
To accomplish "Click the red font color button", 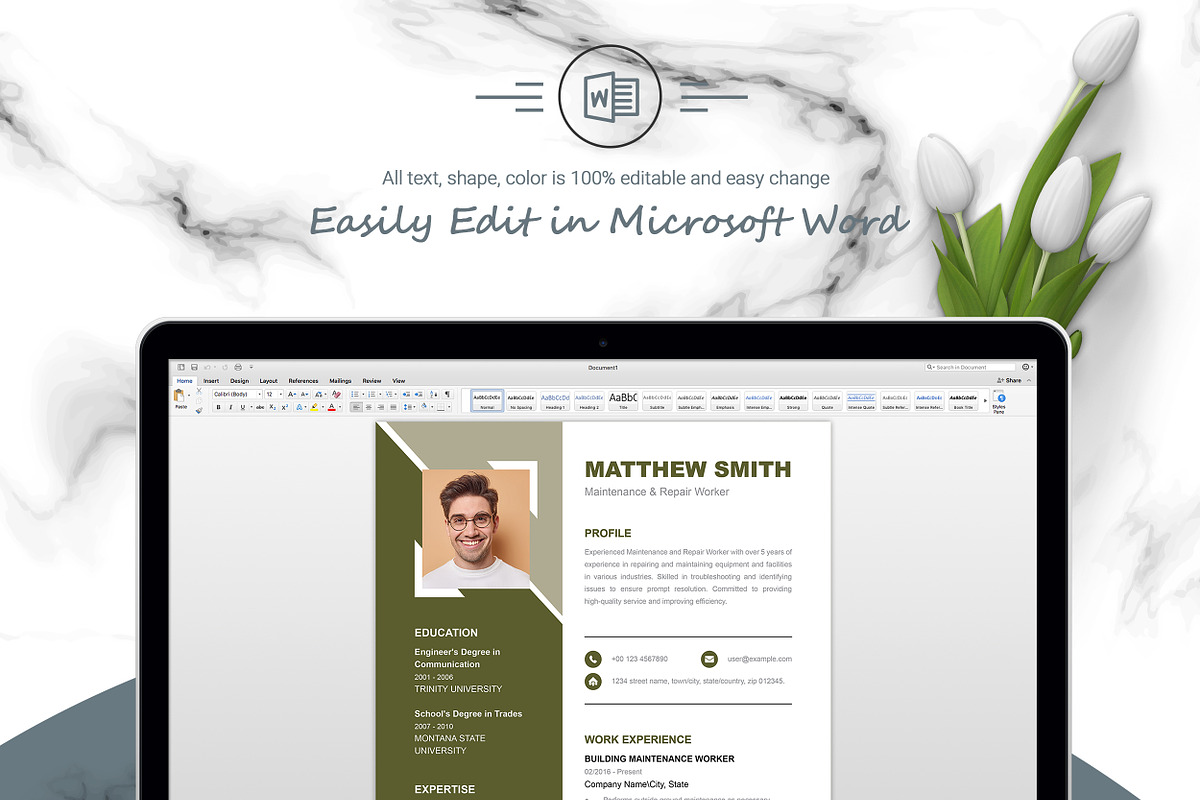I will click(331, 407).
